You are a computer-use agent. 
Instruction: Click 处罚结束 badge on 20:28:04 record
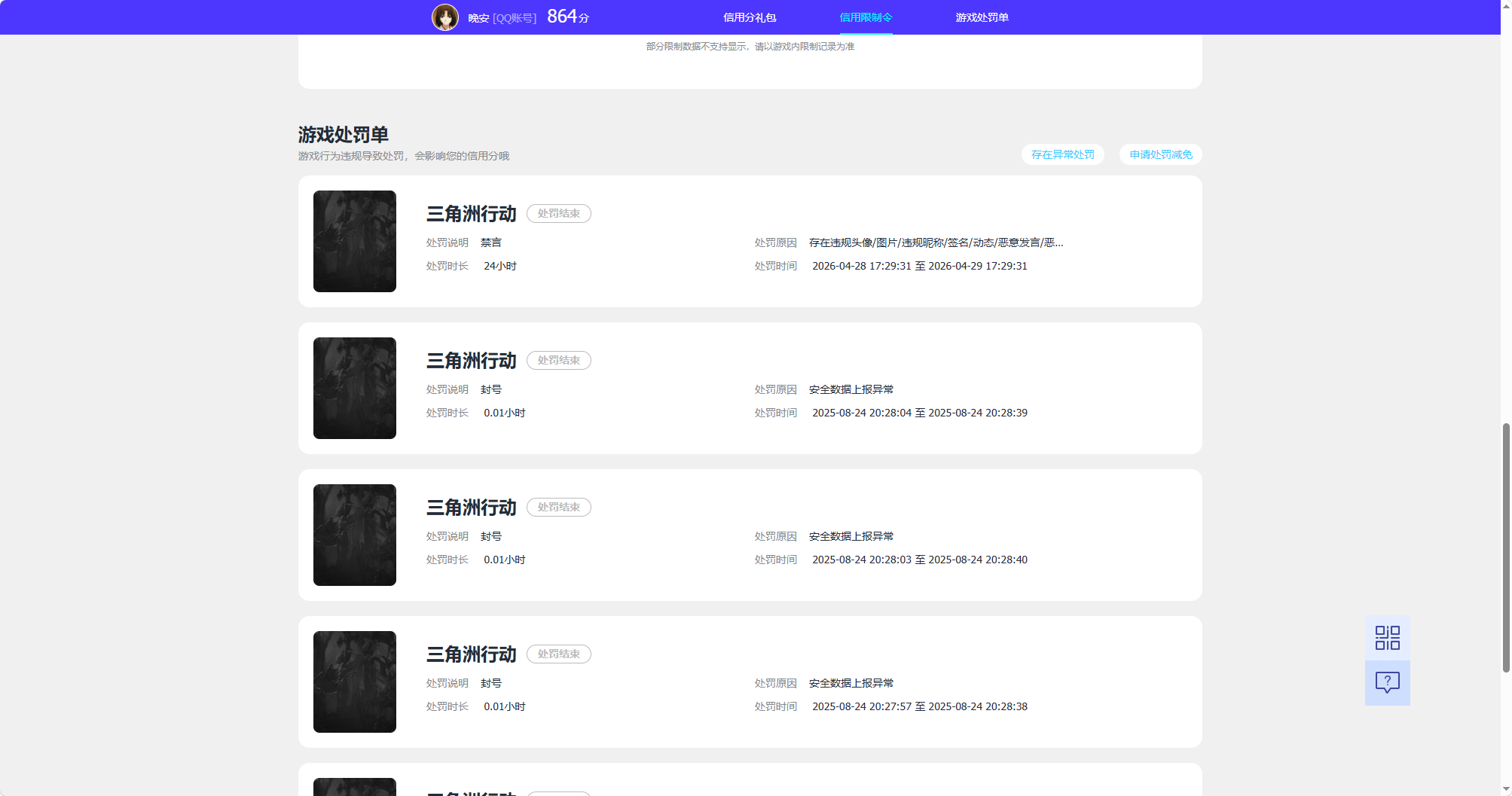558,360
